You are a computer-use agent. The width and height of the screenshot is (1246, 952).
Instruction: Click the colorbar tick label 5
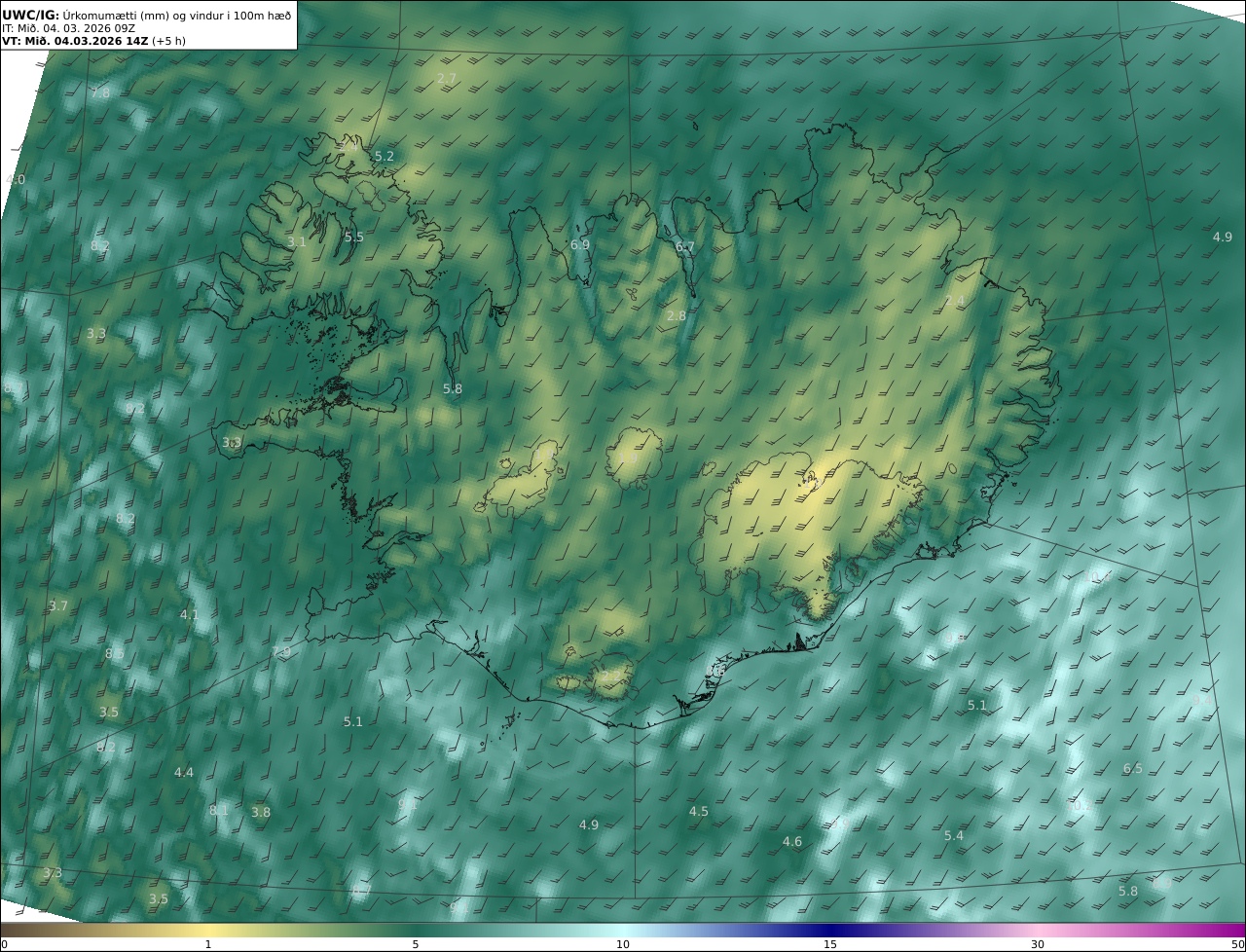pyautogui.click(x=416, y=944)
